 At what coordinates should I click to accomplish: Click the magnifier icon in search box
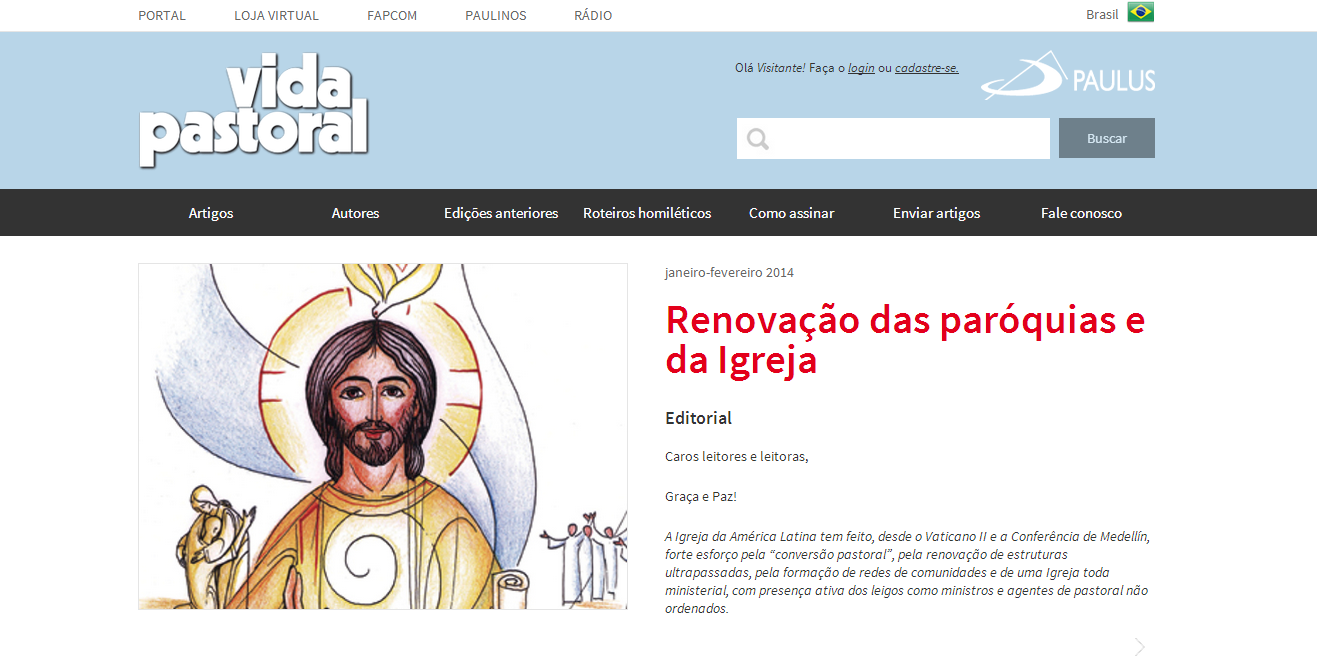(x=758, y=139)
